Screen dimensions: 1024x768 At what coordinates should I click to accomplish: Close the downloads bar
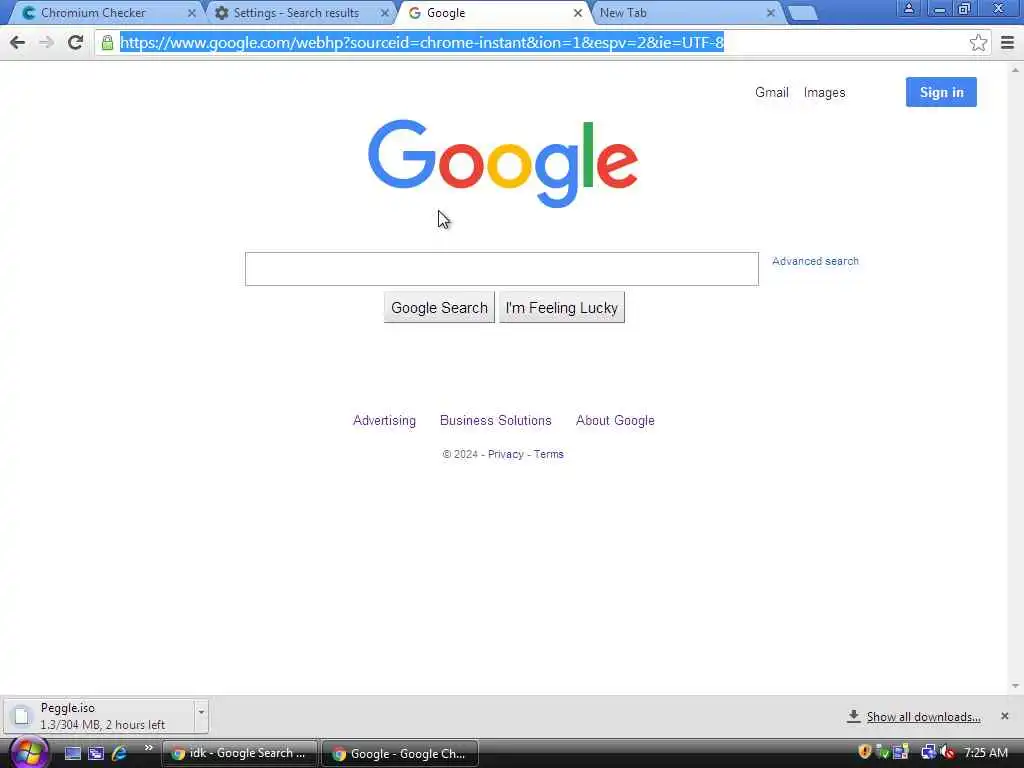click(1004, 716)
